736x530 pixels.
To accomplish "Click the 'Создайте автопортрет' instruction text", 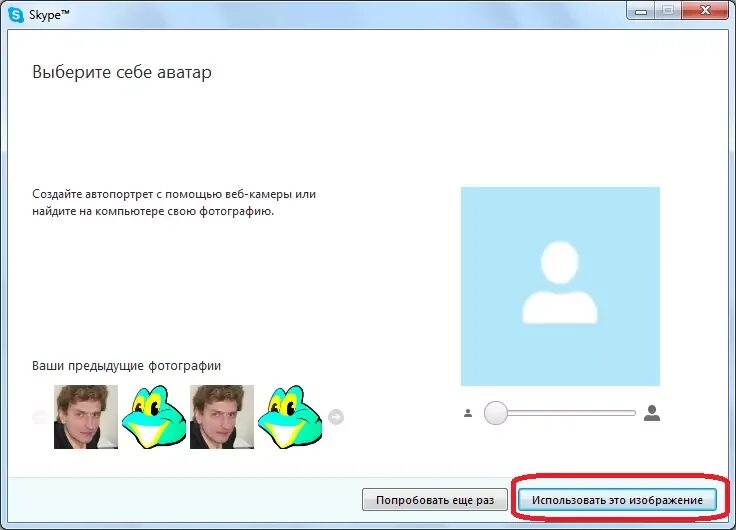I will tap(174, 202).
